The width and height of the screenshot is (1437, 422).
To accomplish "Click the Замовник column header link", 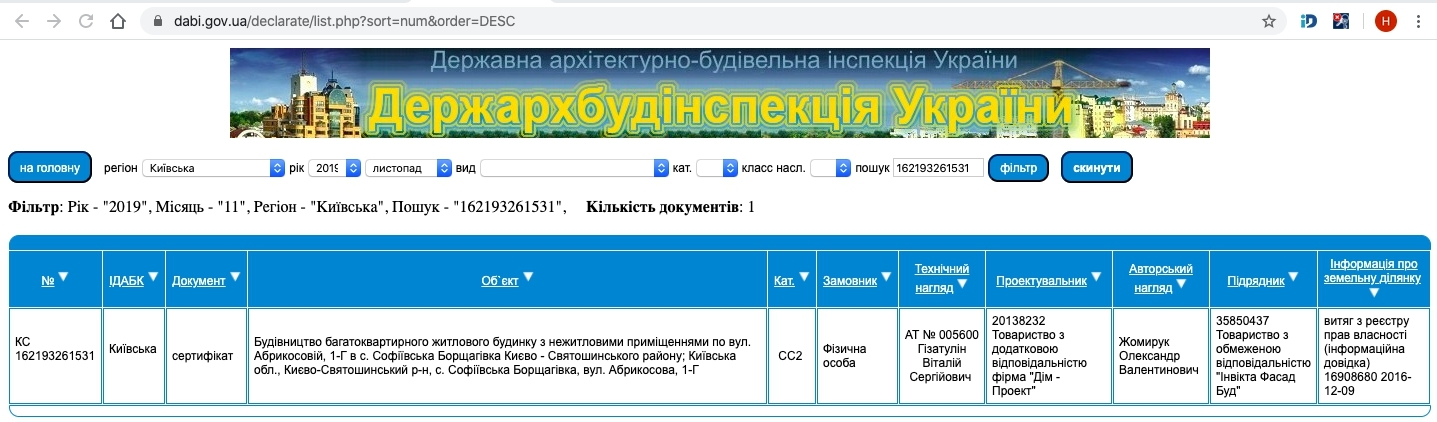I will (850, 281).
